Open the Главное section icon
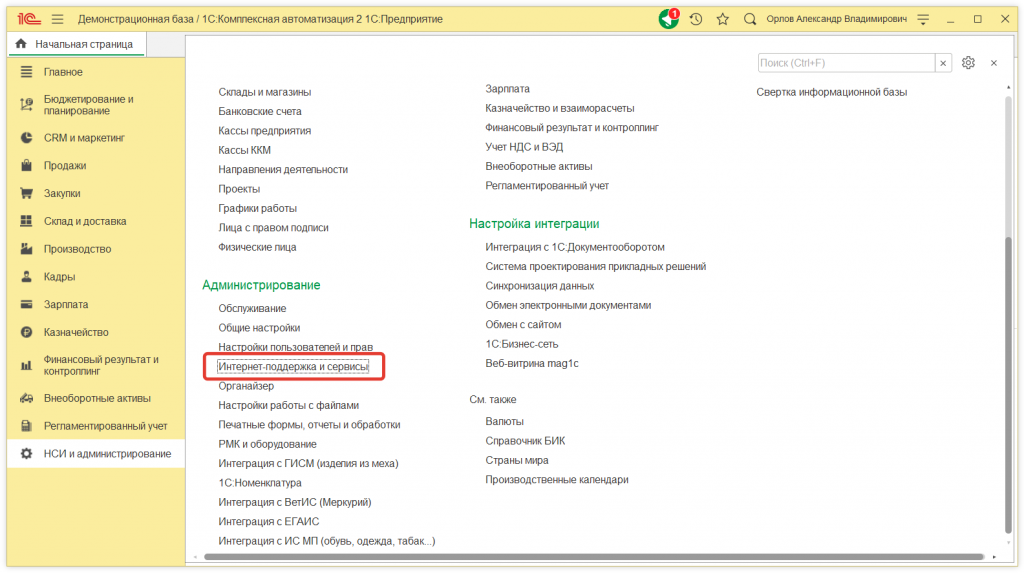Image resolution: width=1024 pixels, height=573 pixels. 26,72
